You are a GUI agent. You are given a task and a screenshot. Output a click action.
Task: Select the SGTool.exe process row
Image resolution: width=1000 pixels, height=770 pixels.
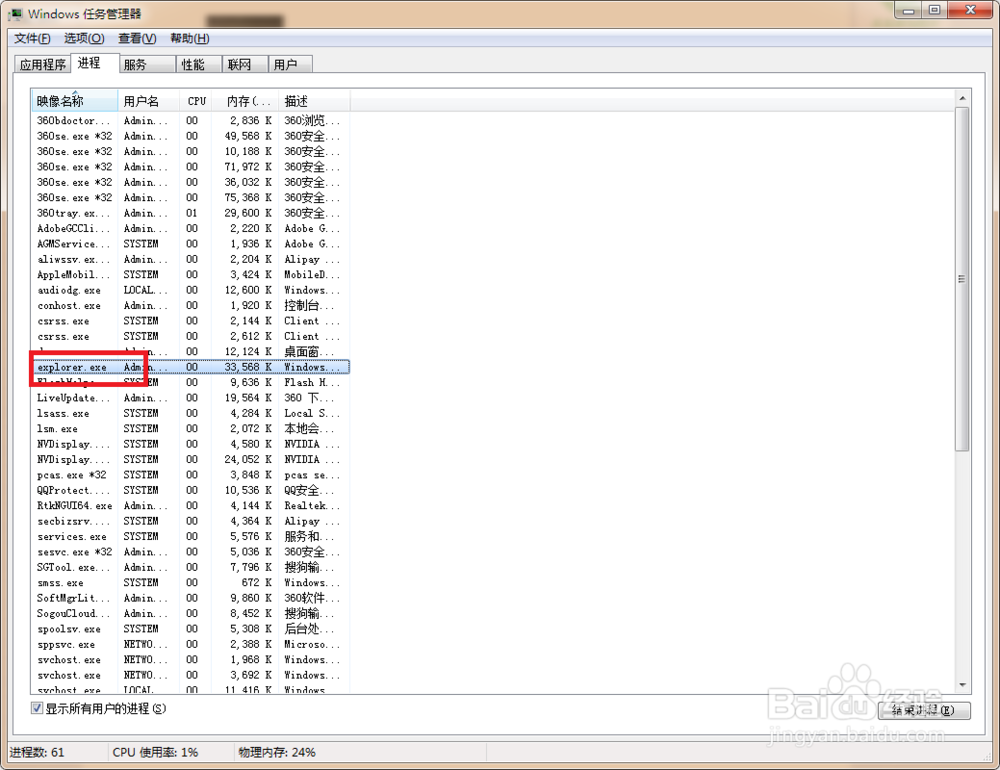click(x=190, y=567)
